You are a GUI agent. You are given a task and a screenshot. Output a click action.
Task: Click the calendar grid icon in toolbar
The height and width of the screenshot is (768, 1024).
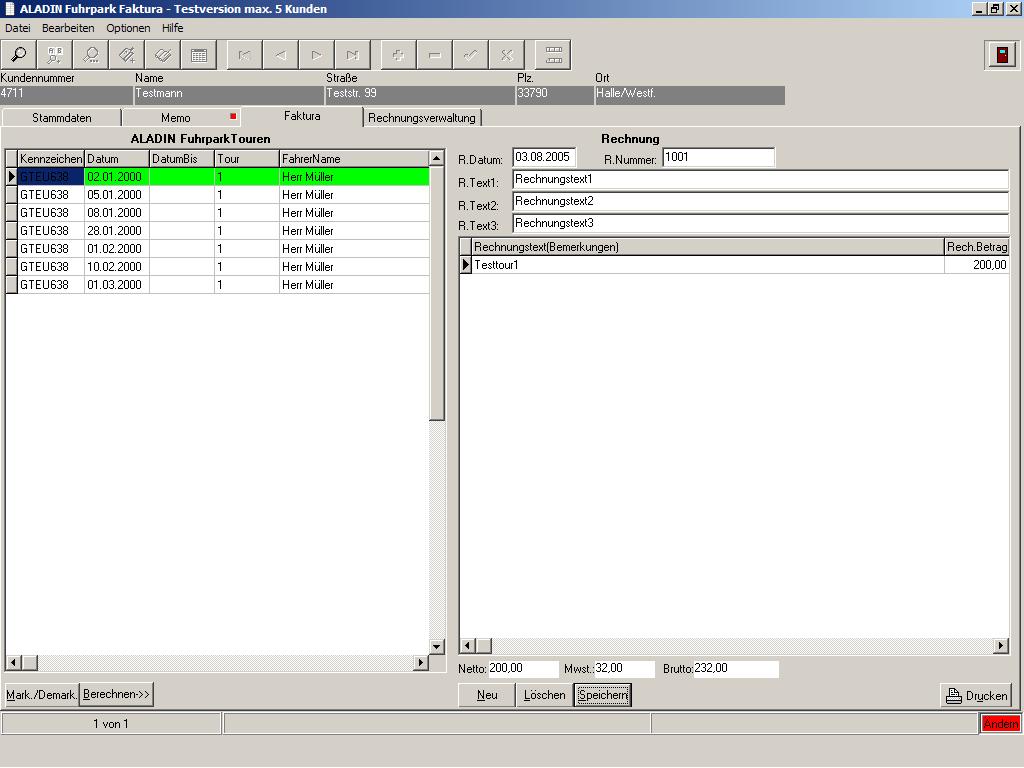199,55
